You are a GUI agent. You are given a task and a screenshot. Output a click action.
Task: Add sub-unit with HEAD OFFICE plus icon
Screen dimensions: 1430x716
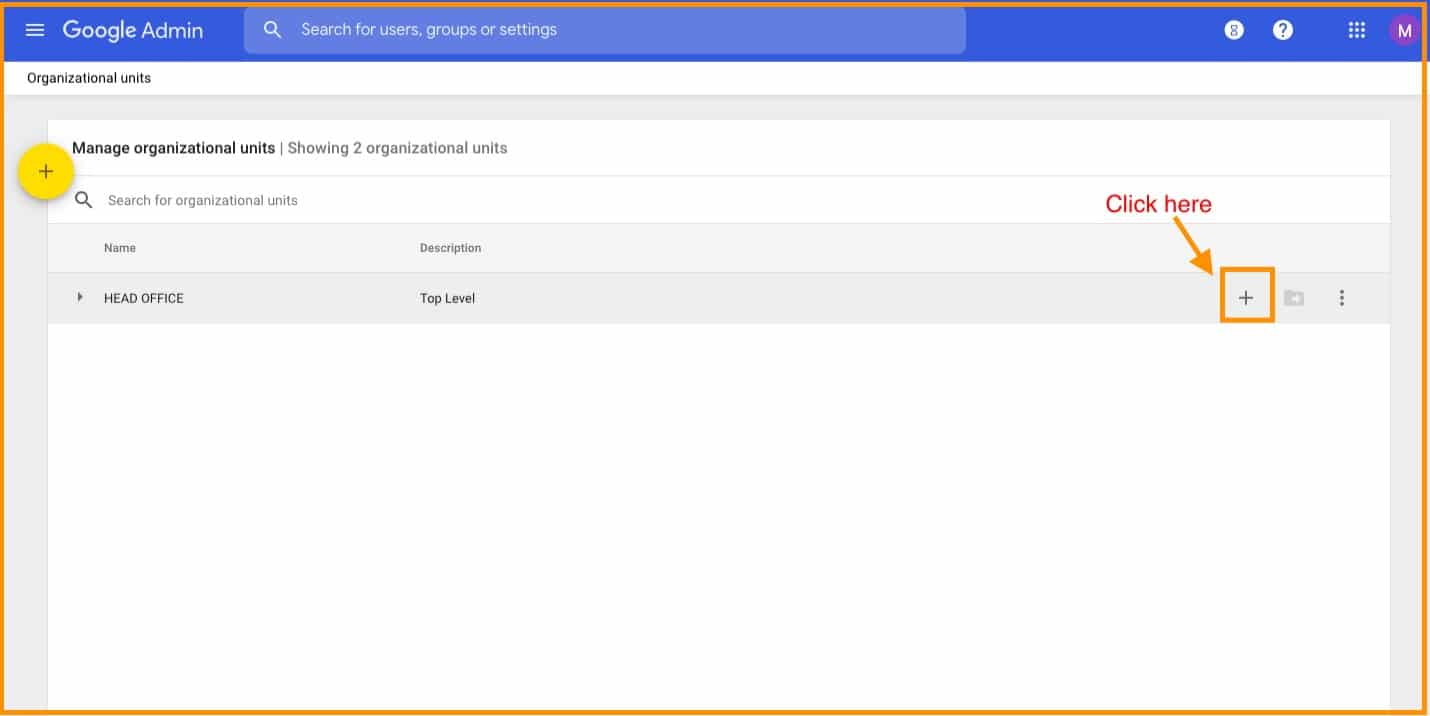pos(1246,298)
